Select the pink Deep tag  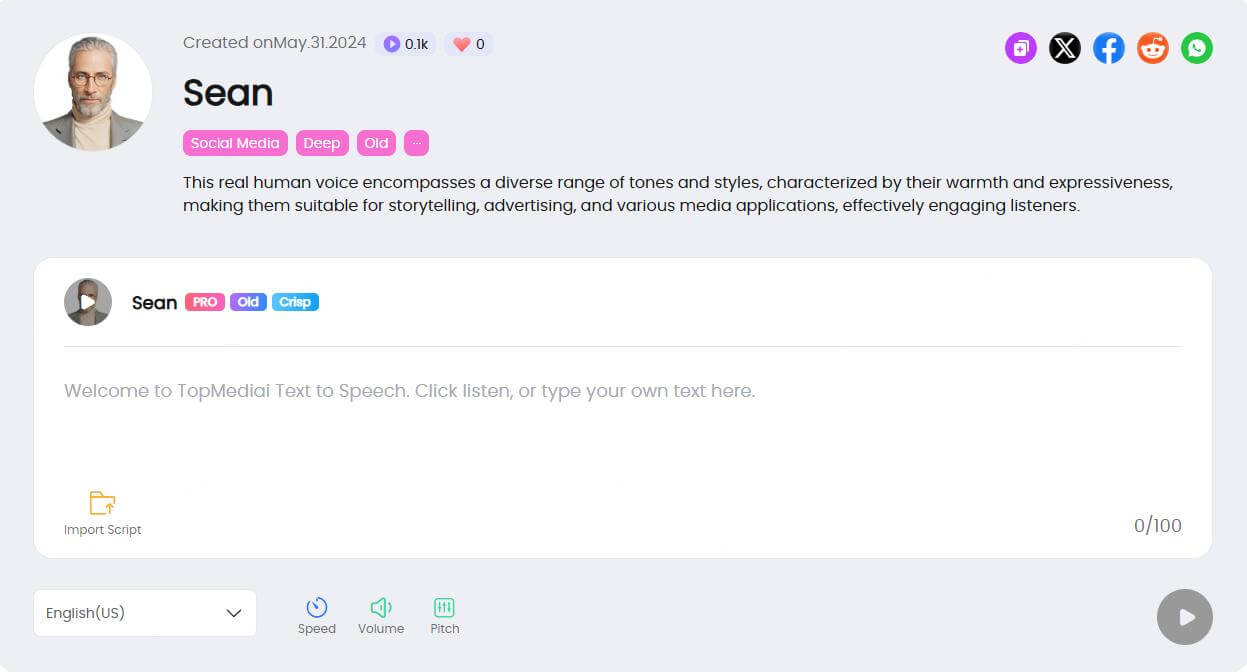pos(321,143)
